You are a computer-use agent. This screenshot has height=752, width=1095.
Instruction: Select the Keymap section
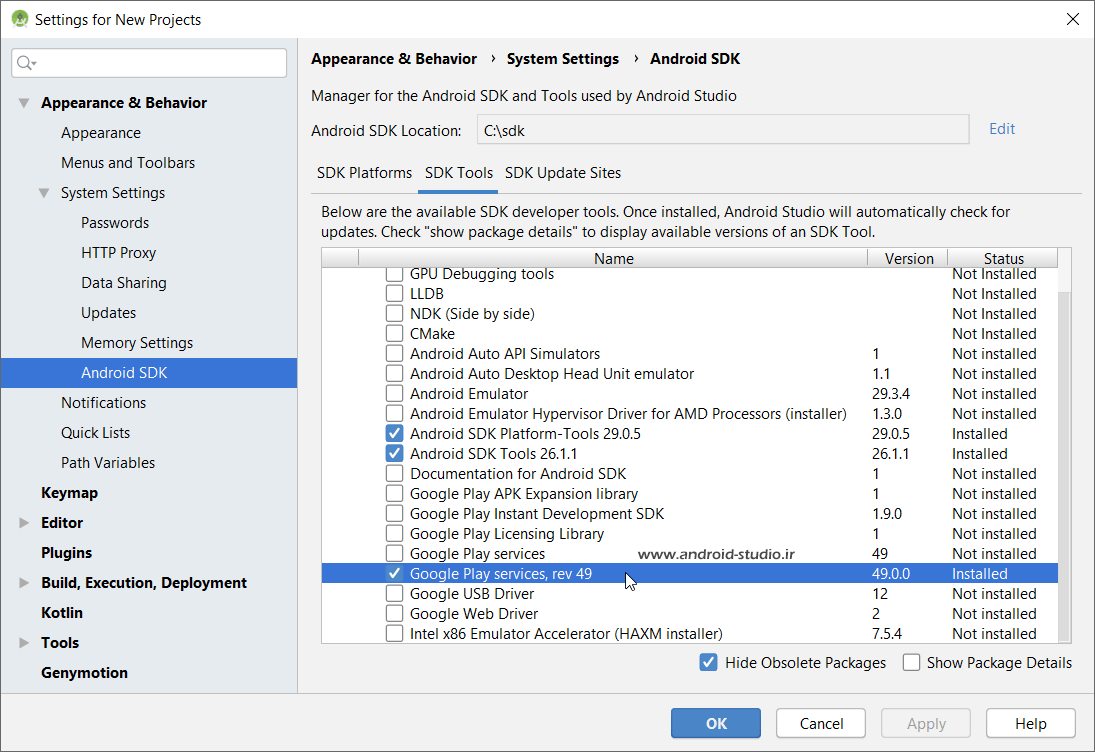(x=69, y=494)
